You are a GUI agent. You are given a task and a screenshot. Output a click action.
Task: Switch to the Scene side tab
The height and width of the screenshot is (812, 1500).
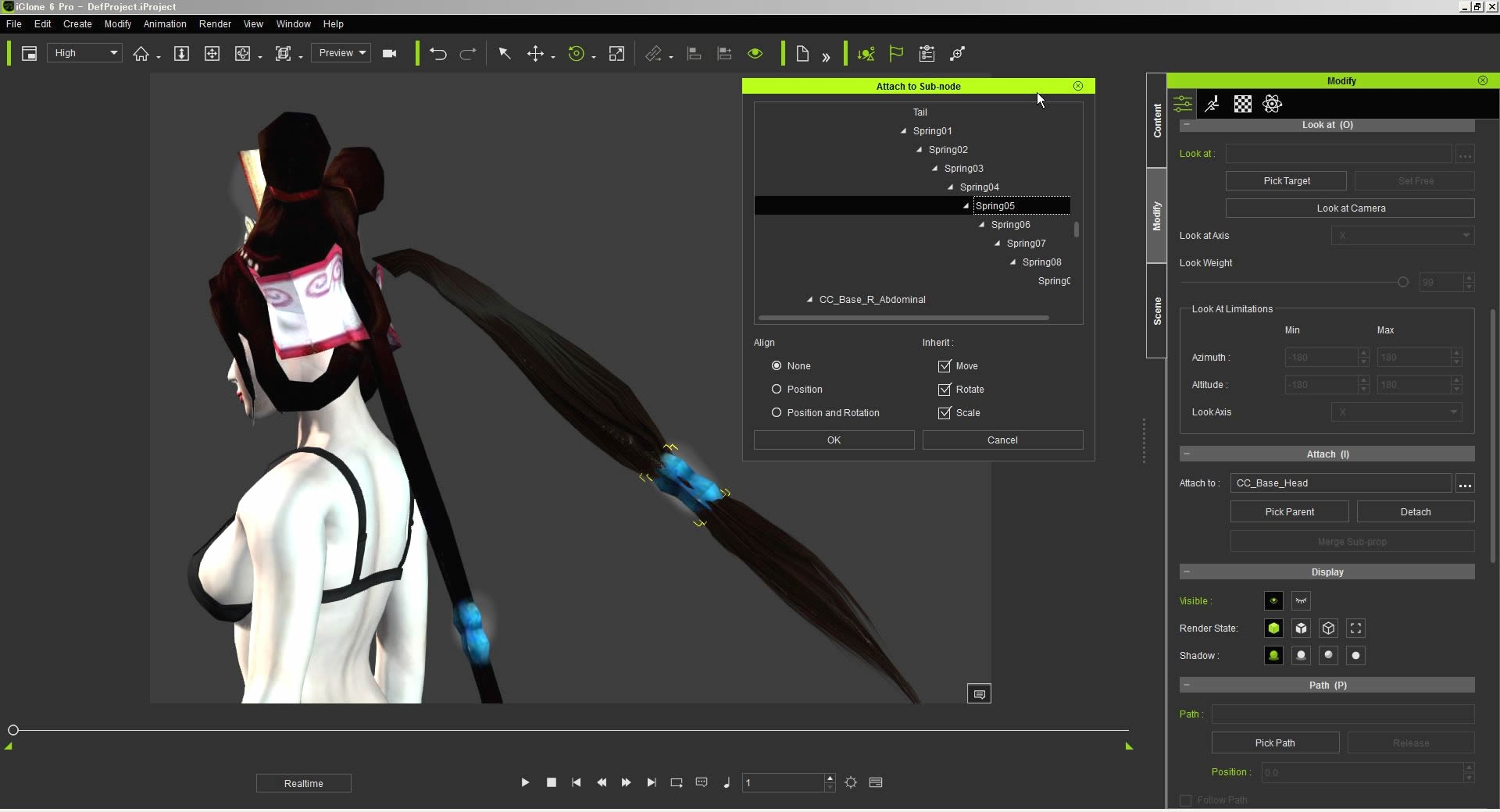tap(1157, 311)
